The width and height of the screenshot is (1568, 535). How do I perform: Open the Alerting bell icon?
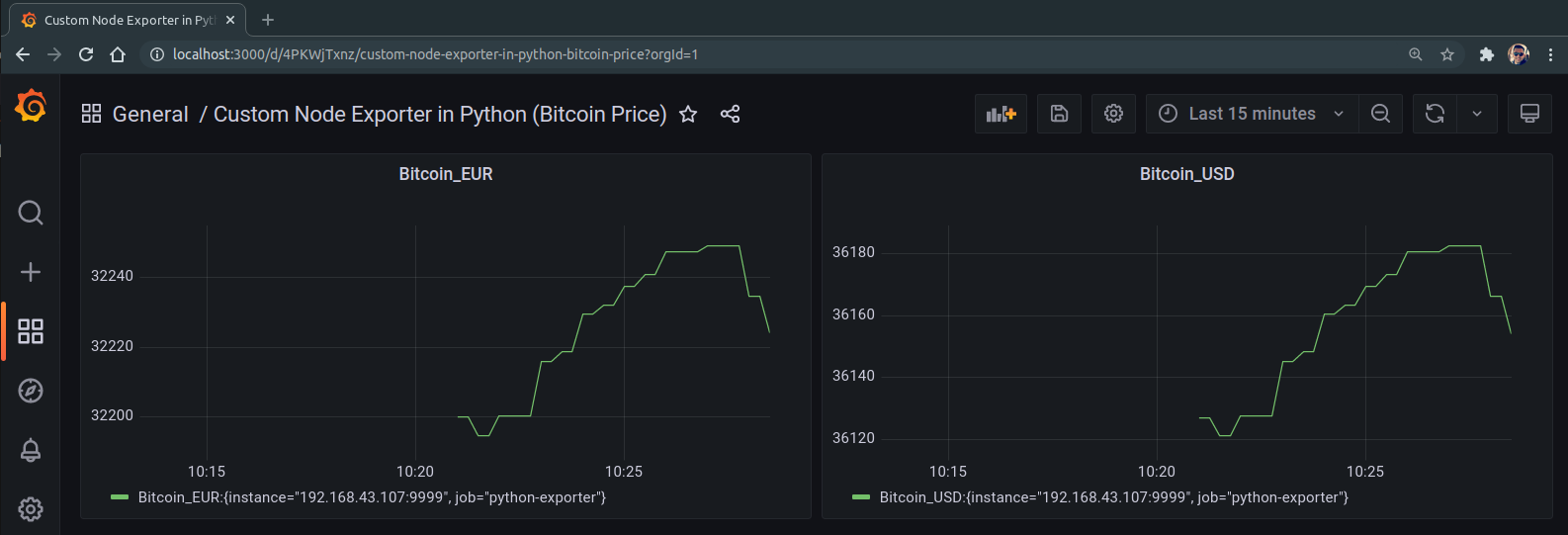(x=31, y=450)
